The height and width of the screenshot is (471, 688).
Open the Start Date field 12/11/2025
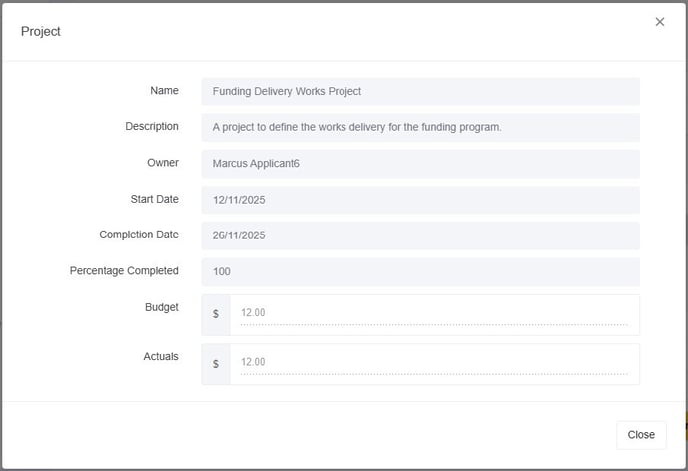(x=420, y=200)
